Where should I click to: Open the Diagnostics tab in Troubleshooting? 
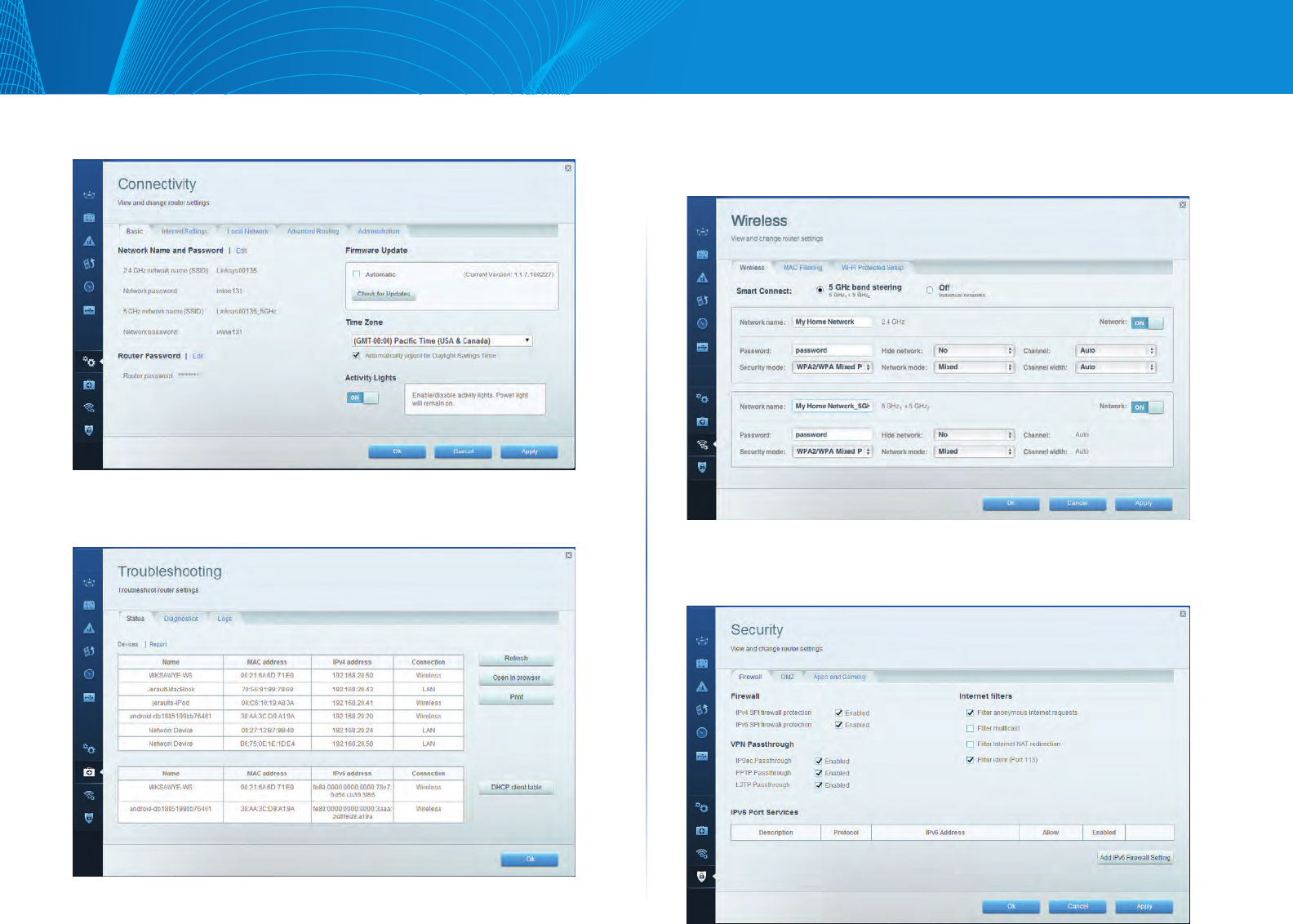point(180,619)
